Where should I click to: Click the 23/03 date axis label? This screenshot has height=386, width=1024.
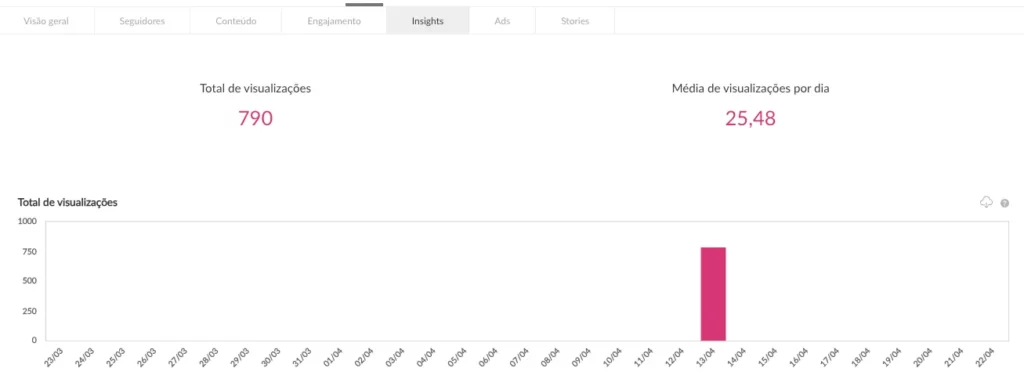click(x=54, y=358)
